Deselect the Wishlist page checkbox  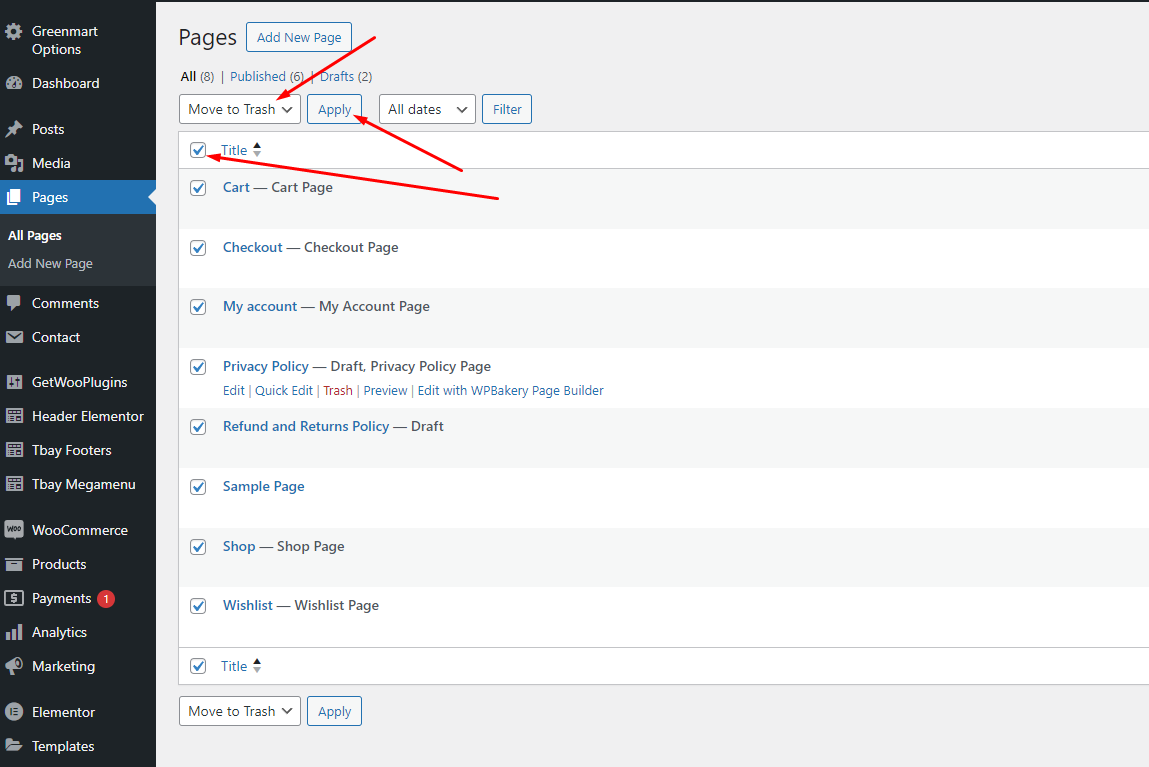(198, 606)
